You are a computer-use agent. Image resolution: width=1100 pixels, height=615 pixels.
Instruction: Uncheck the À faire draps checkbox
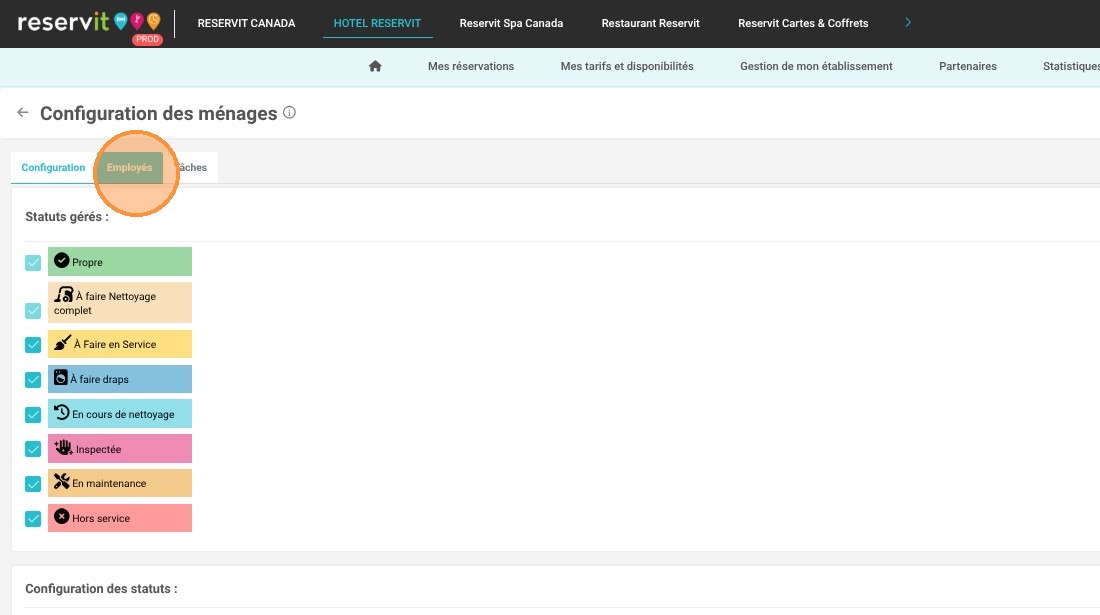(x=33, y=380)
